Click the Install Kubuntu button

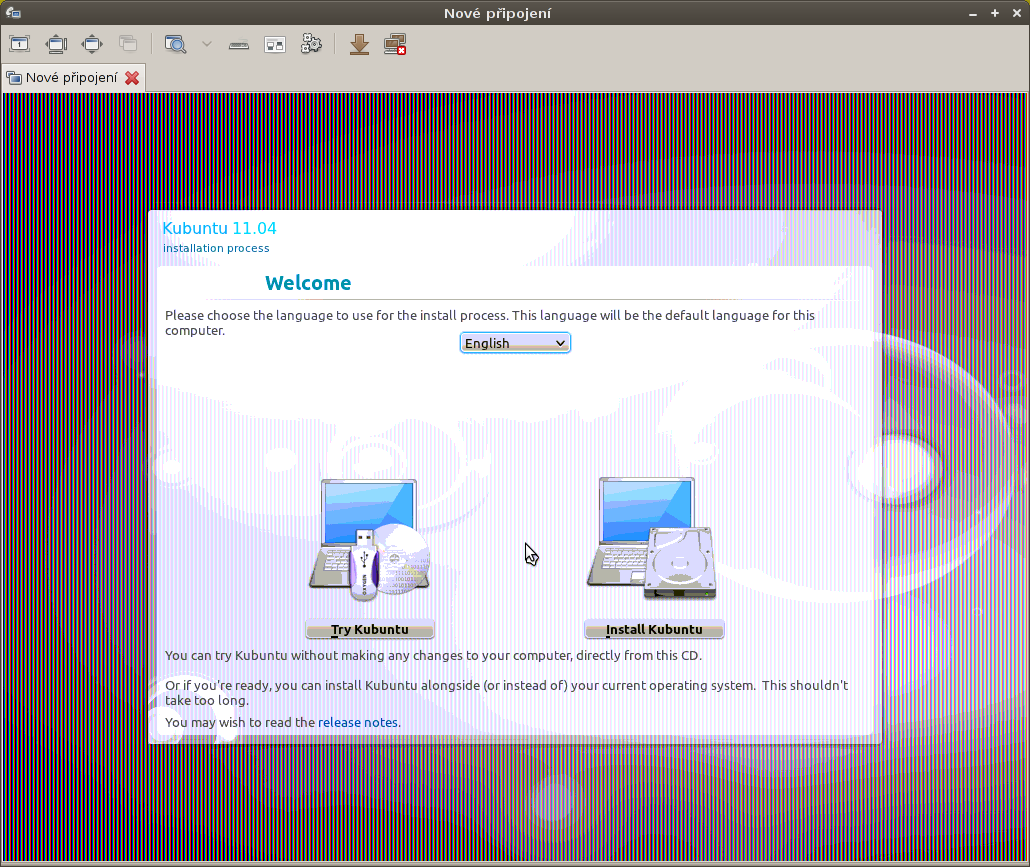pyautogui.click(x=654, y=629)
